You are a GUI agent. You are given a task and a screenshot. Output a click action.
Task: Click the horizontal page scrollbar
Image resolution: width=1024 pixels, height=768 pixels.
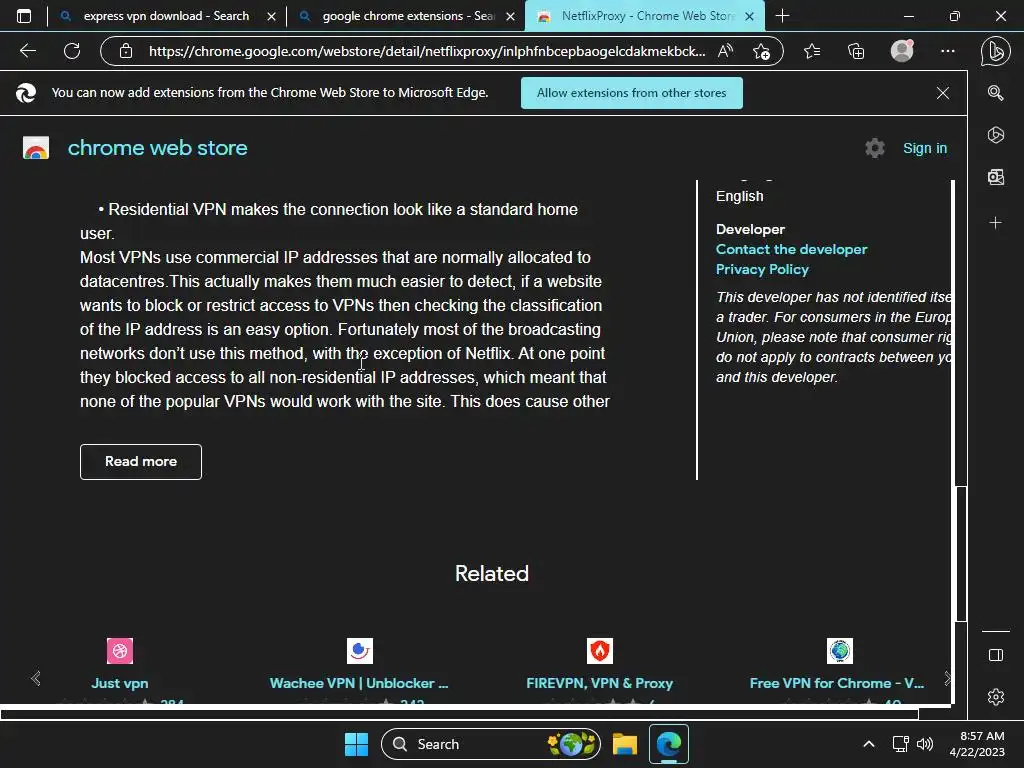[460, 714]
